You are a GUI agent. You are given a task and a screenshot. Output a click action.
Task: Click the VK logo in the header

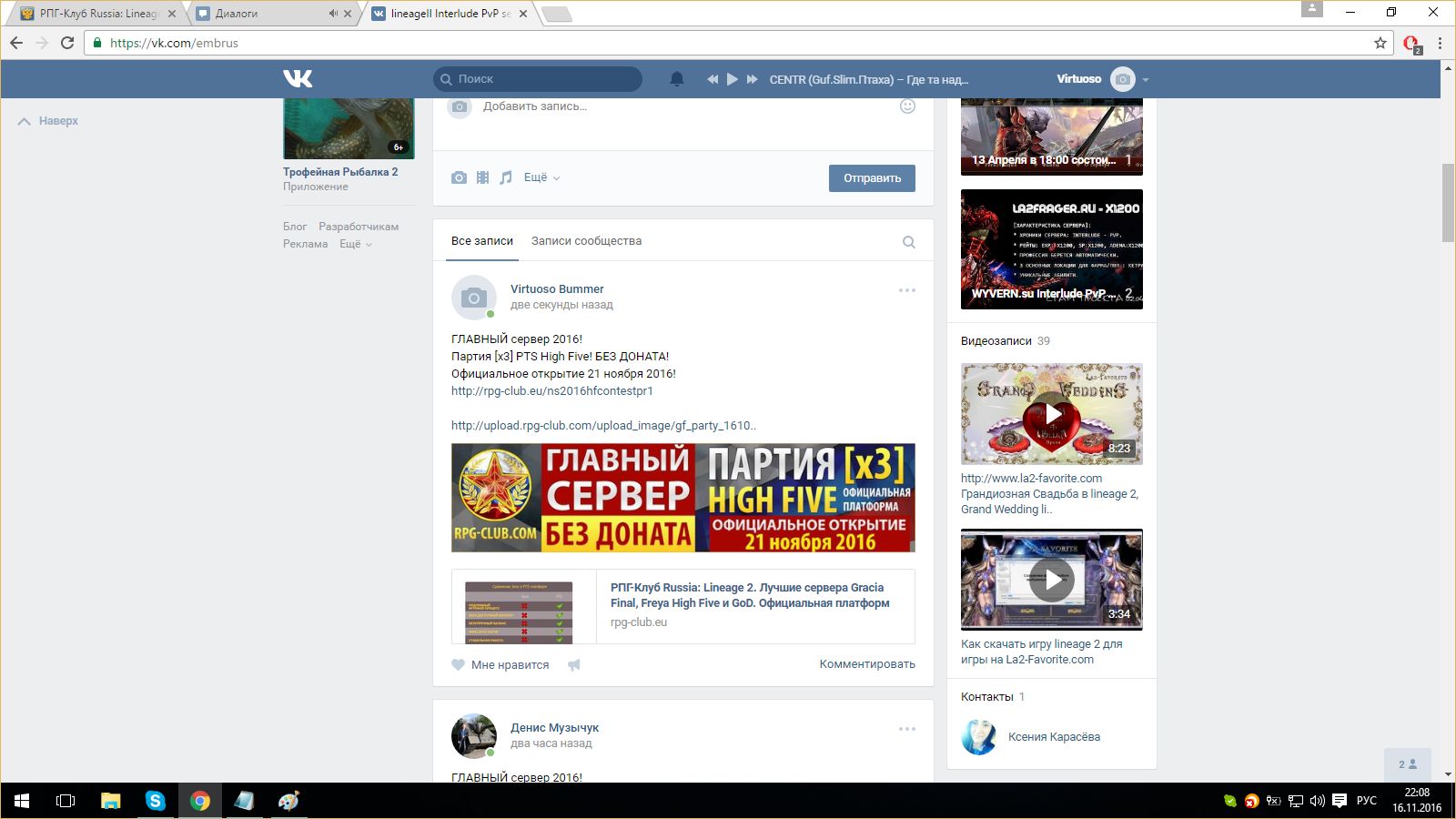[298, 79]
